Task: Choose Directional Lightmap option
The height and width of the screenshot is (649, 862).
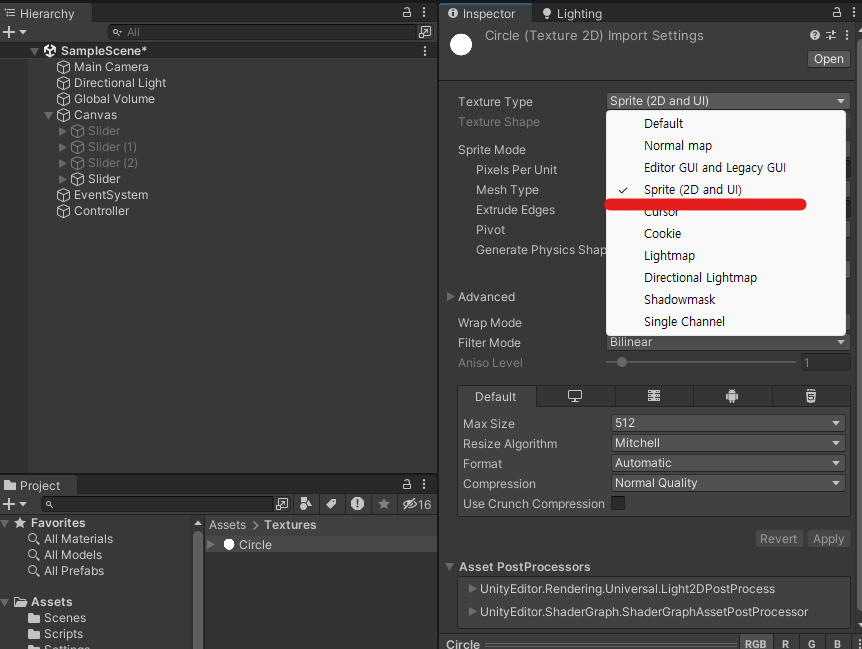Action: (x=700, y=278)
